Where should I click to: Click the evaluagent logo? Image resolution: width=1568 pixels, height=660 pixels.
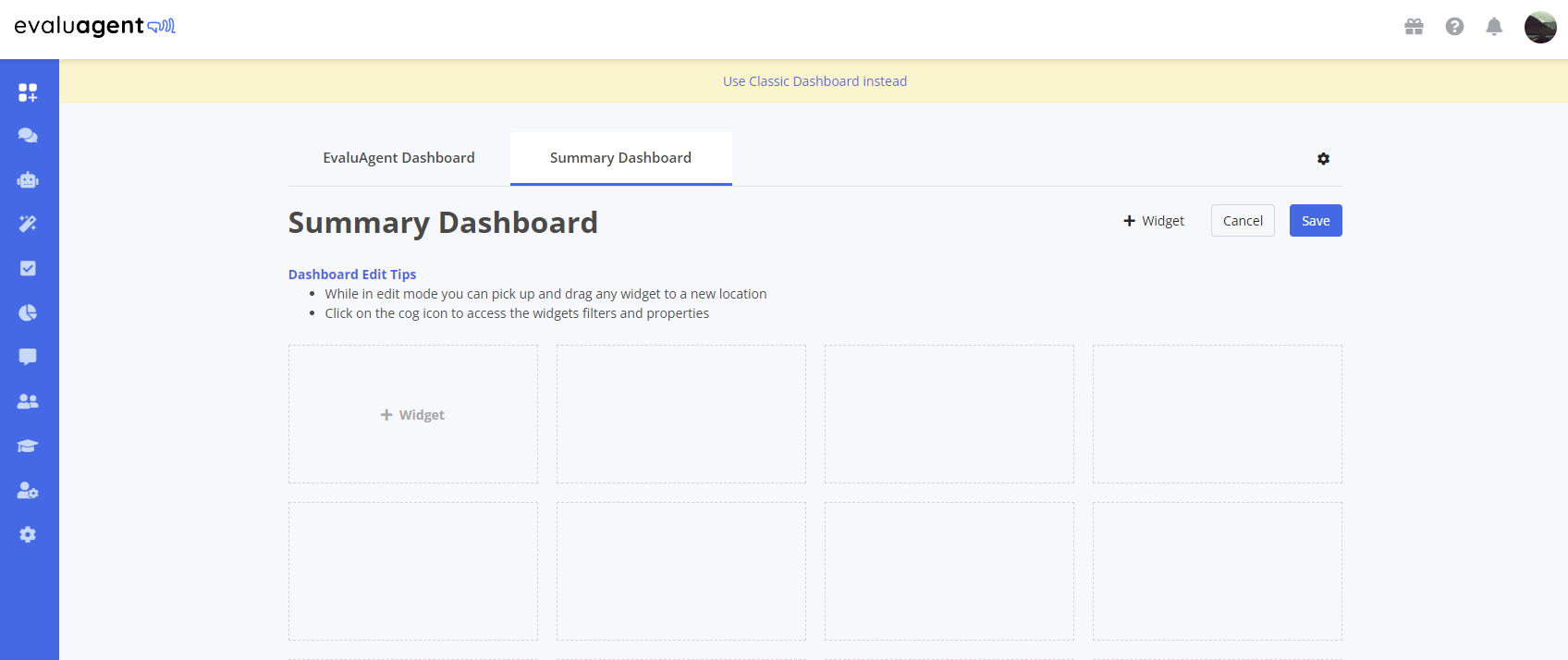[94, 26]
